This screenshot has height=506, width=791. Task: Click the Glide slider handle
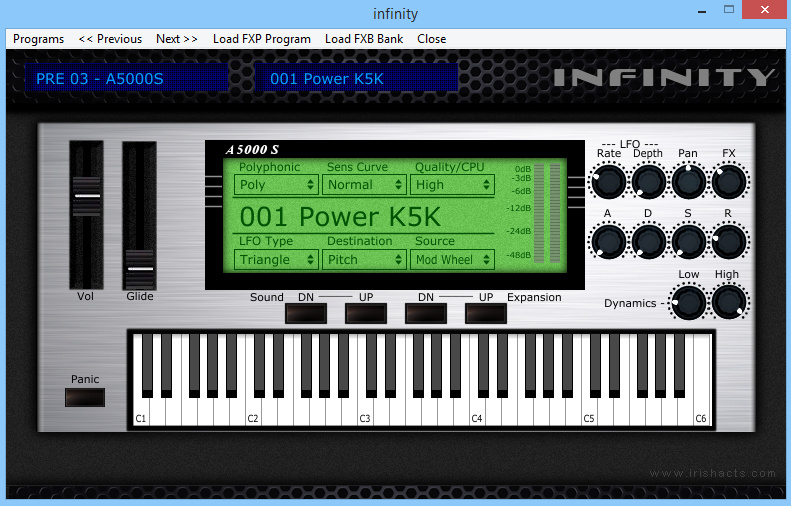(x=140, y=269)
